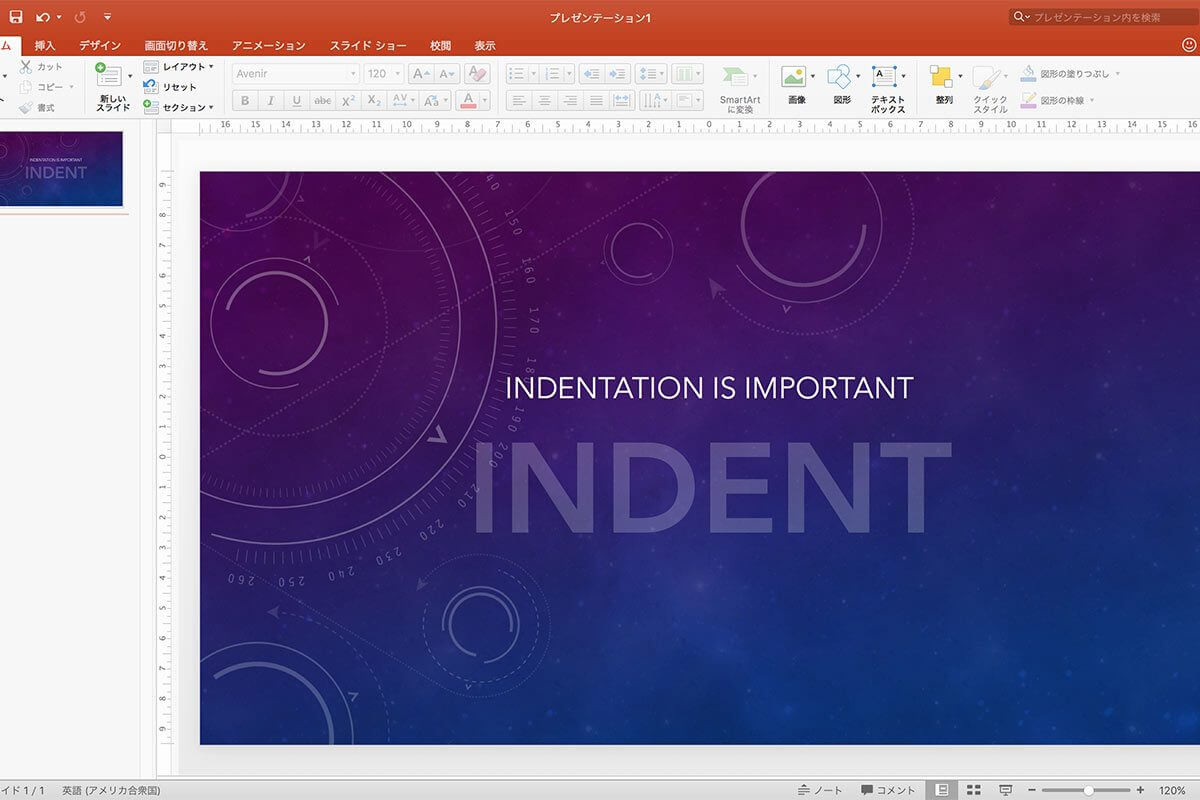
Task: Increase font size with the large A icon
Action: (x=421, y=74)
